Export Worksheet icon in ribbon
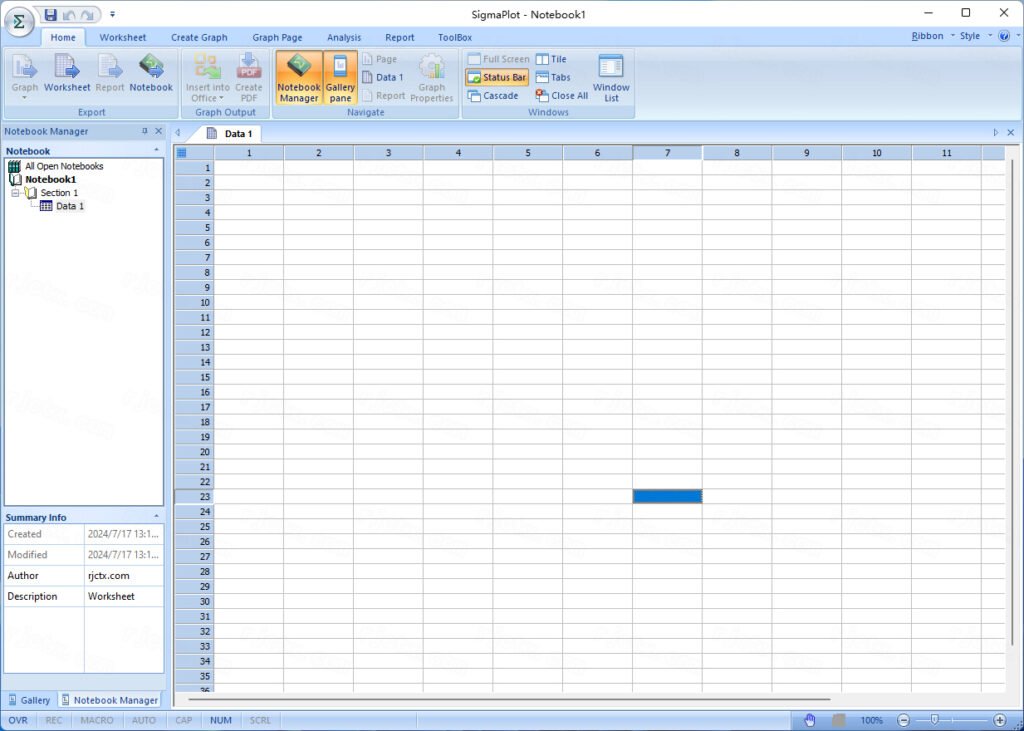1024x731 pixels. (x=67, y=73)
